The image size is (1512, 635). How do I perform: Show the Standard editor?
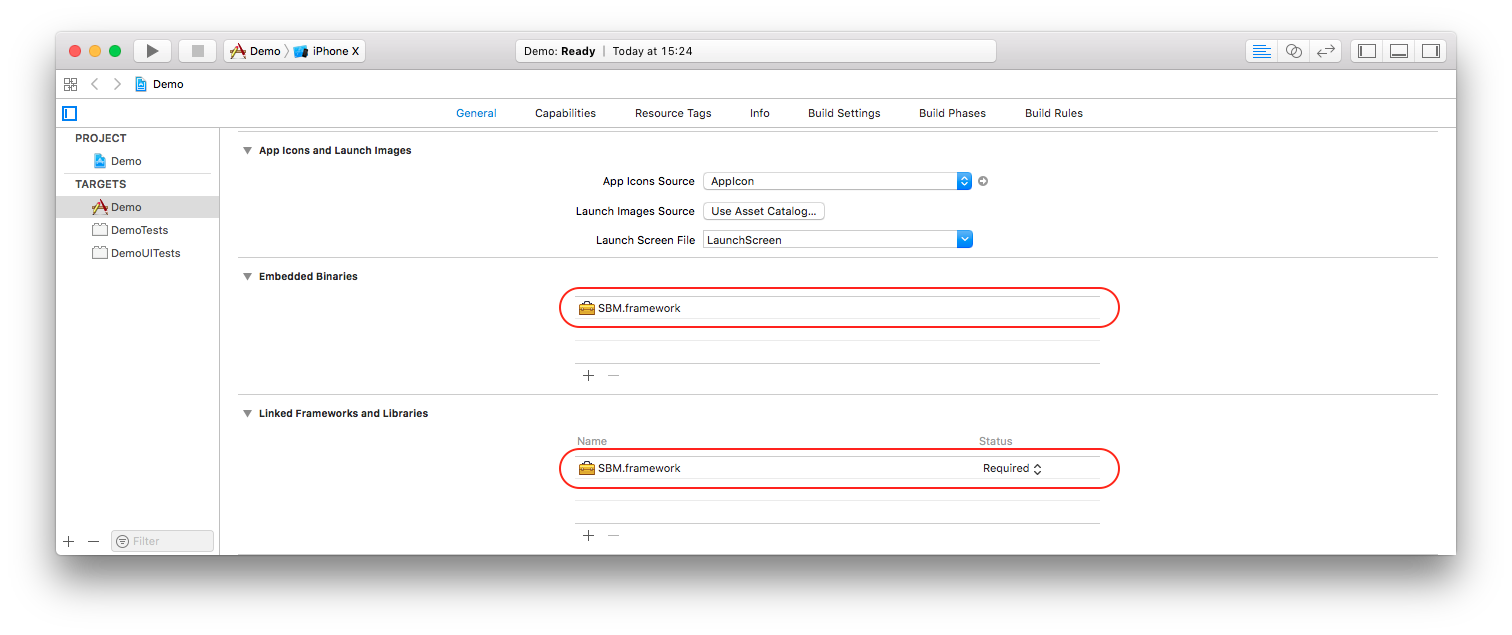(x=1262, y=51)
